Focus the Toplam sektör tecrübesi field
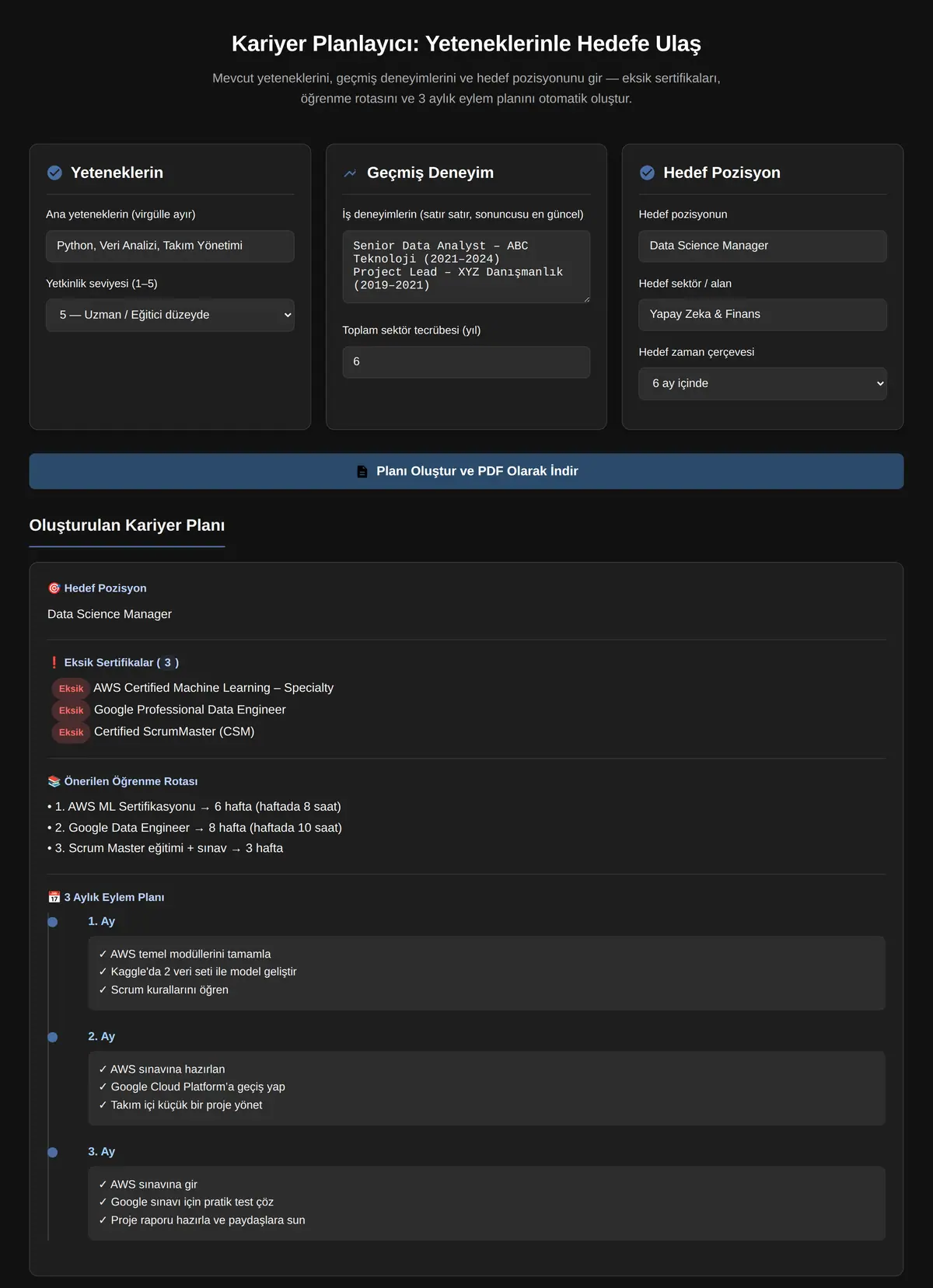Image resolution: width=933 pixels, height=1288 pixels. tap(466, 362)
